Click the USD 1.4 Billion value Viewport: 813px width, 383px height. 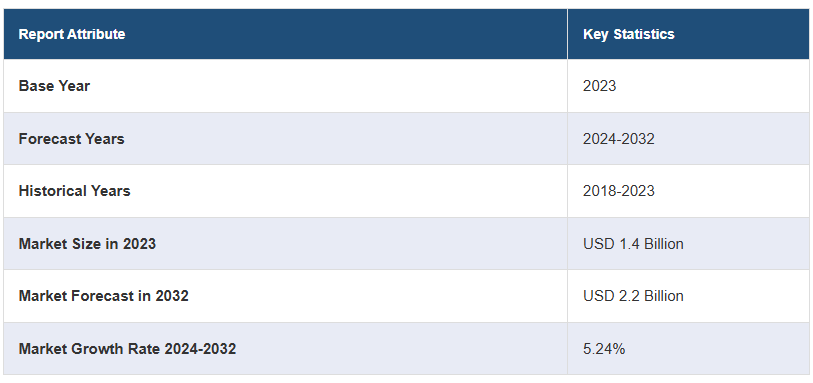tap(633, 244)
